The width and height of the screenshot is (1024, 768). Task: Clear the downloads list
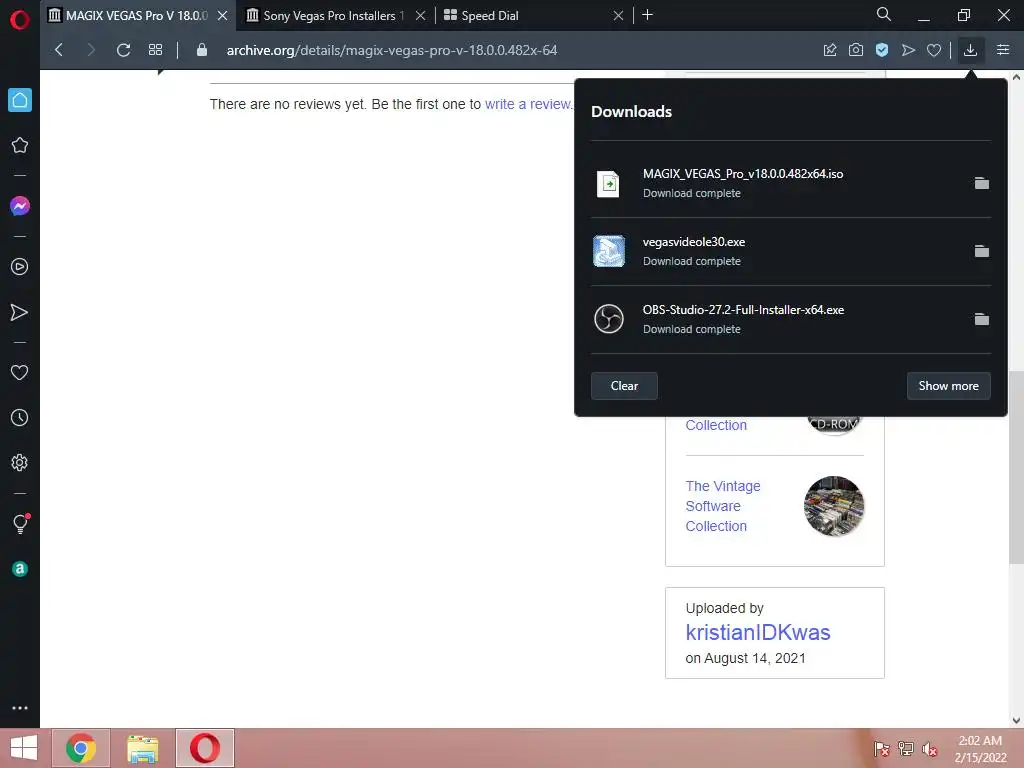pyautogui.click(x=624, y=386)
